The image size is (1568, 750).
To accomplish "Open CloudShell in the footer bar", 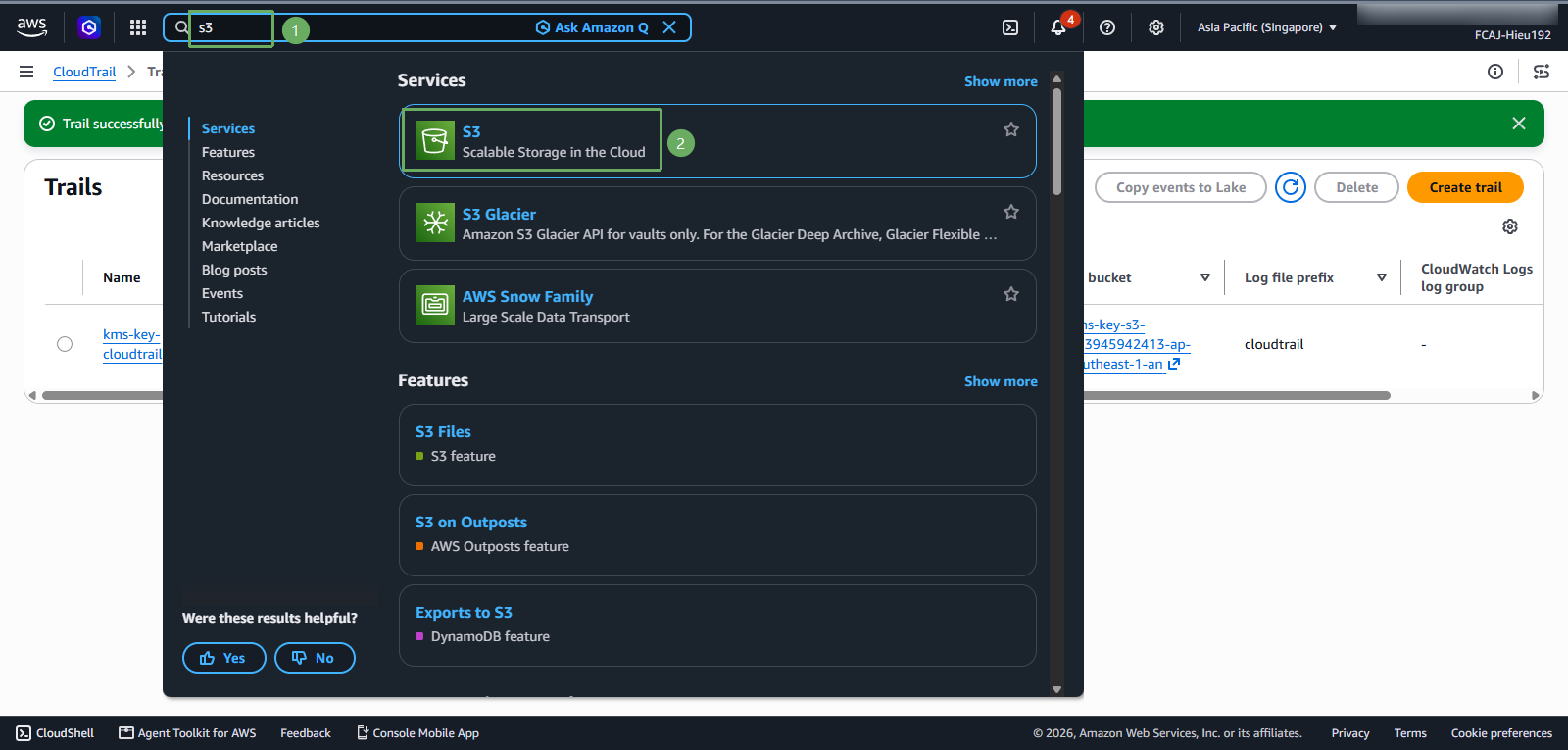I will click(x=55, y=733).
